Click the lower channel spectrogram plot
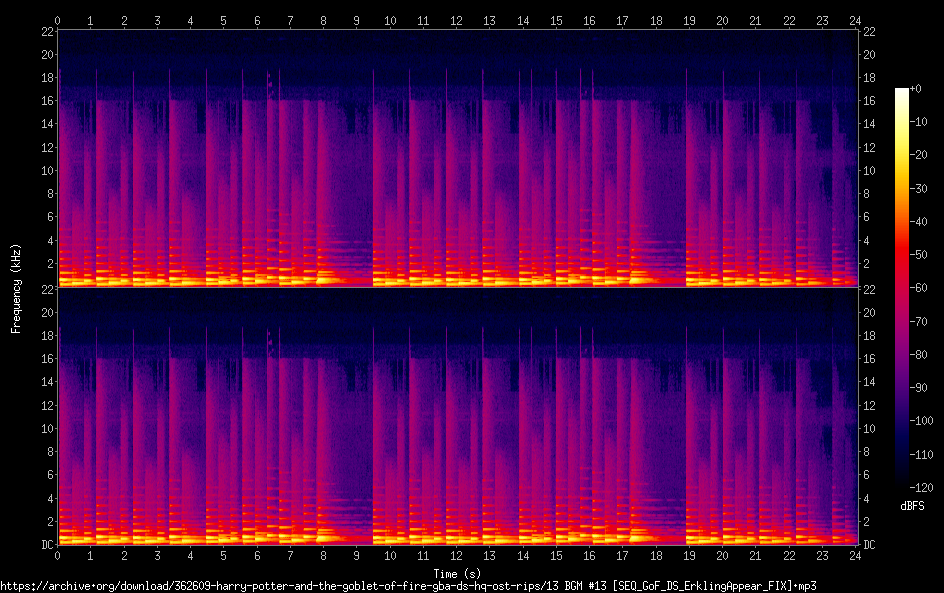The image size is (944, 593). click(458, 417)
